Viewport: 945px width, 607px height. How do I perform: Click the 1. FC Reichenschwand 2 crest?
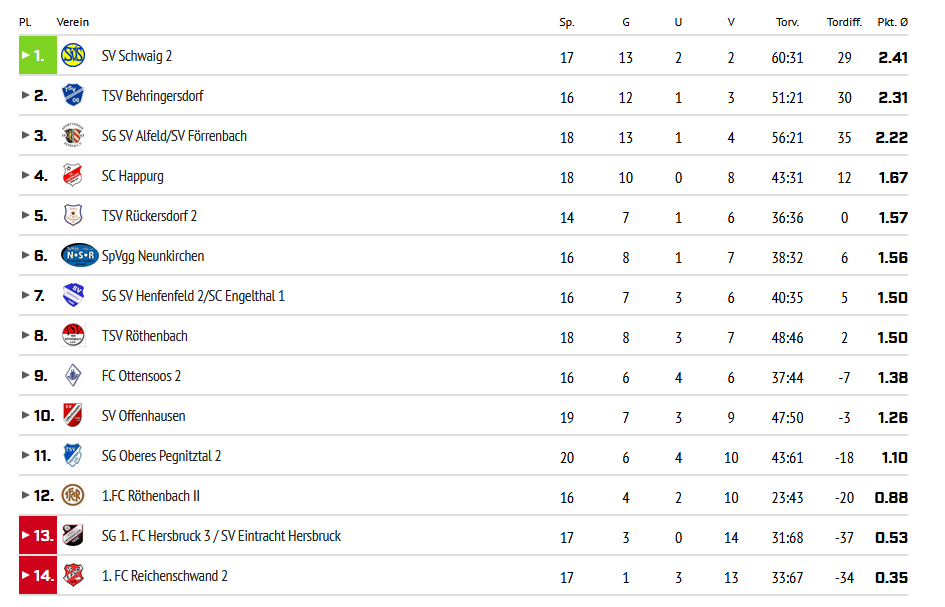(x=73, y=575)
